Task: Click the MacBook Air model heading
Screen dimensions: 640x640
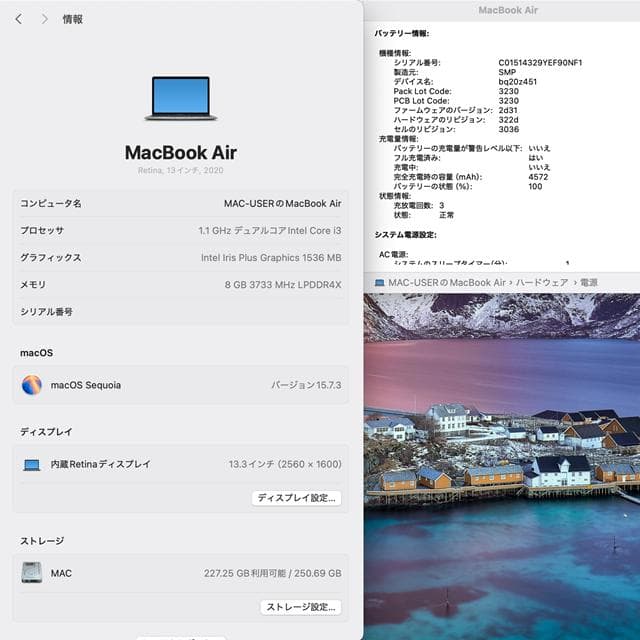Action: point(181,153)
